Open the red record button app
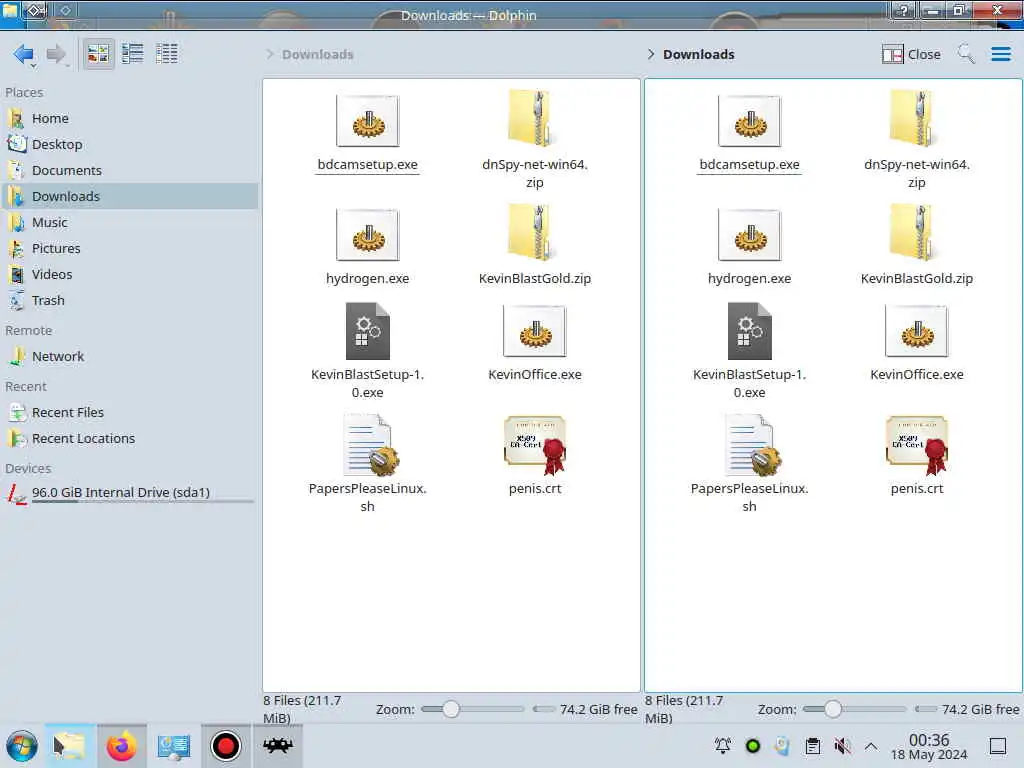The width and height of the screenshot is (1024, 768). [x=225, y=746]
